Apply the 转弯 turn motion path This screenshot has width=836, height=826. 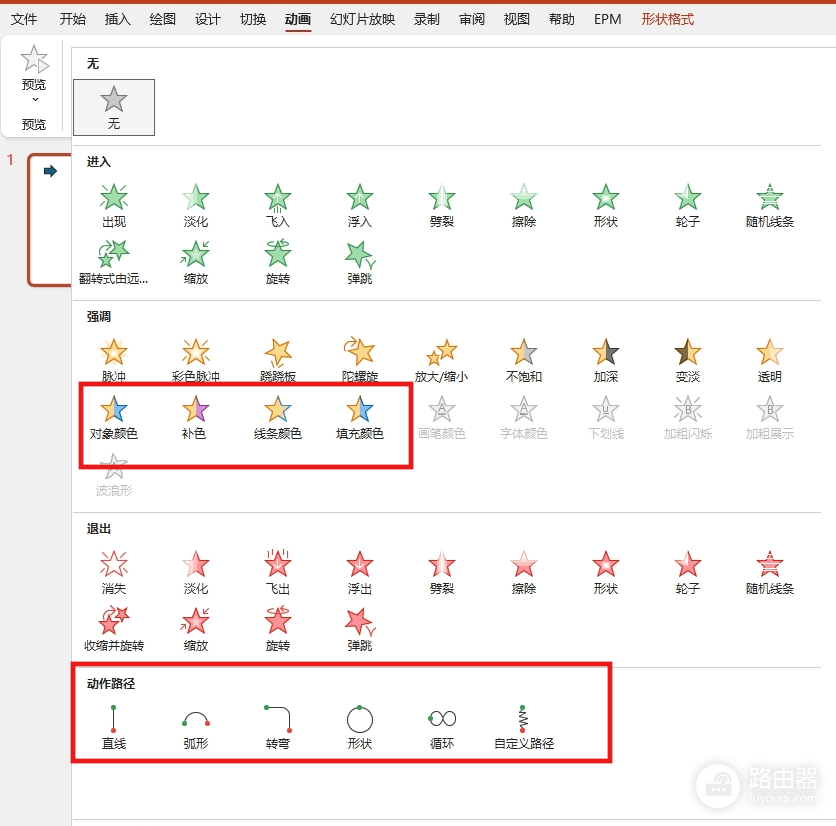(x=278, y=727)
